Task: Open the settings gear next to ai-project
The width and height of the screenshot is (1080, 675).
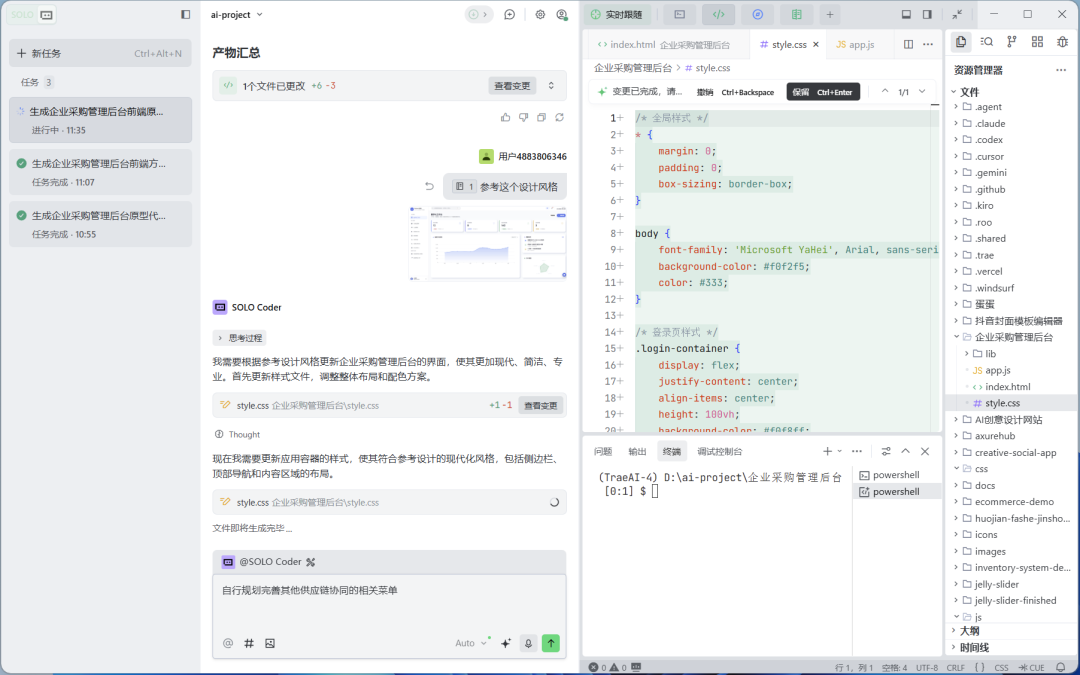Action: point(540,14)
